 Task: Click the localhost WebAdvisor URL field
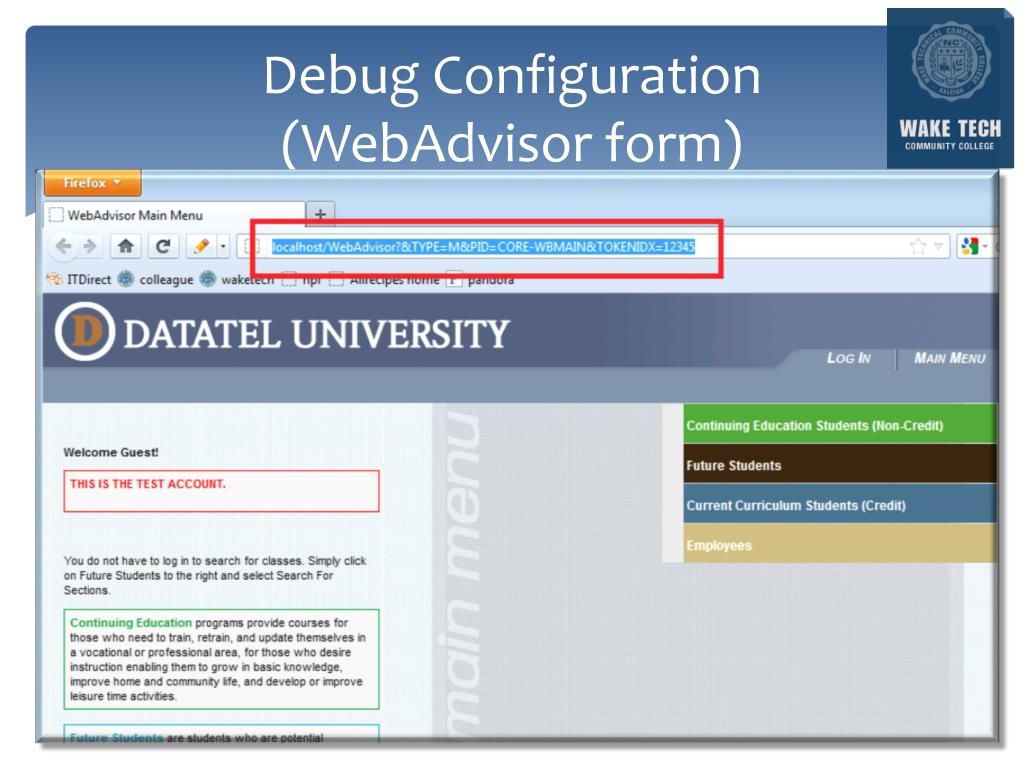[483, 247]
